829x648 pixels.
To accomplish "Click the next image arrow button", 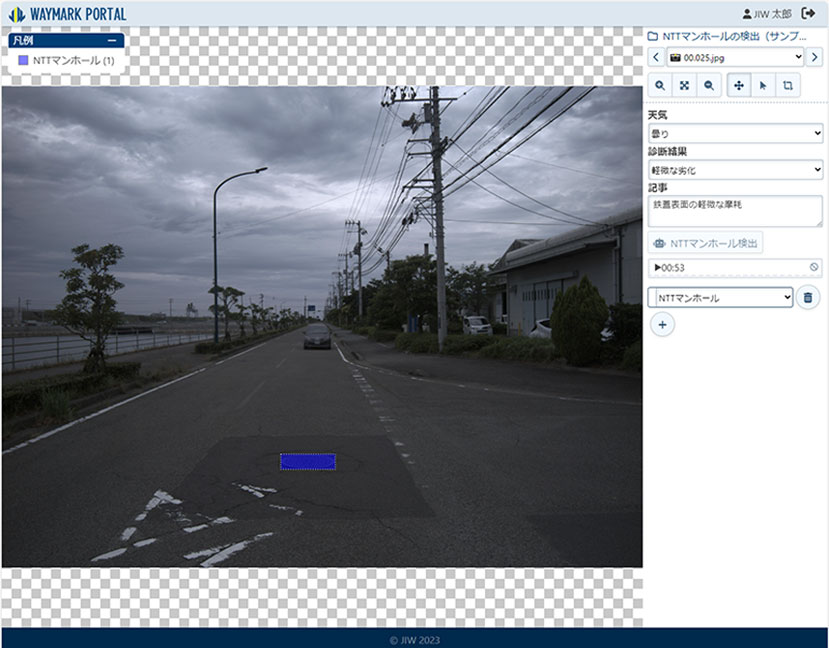I will (813, 57).
